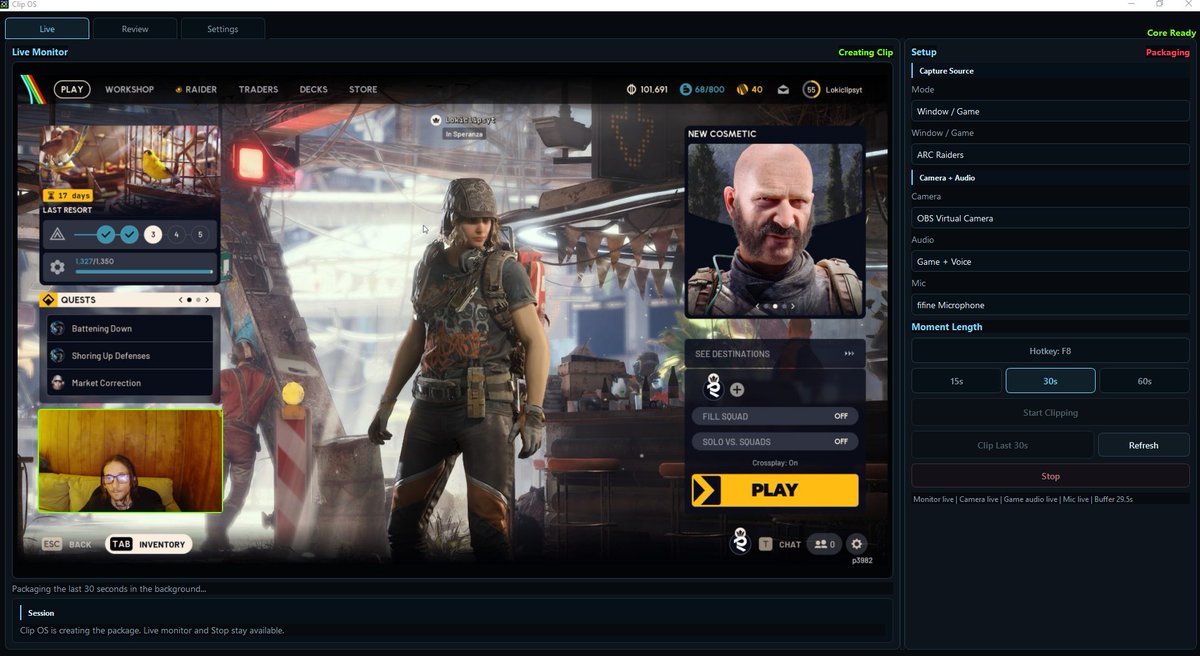Viewport: 1200px width, 656px height.
Task: Click the snake player emblem in squad panel
Action: pyautogui.click(x=713, y=387)
